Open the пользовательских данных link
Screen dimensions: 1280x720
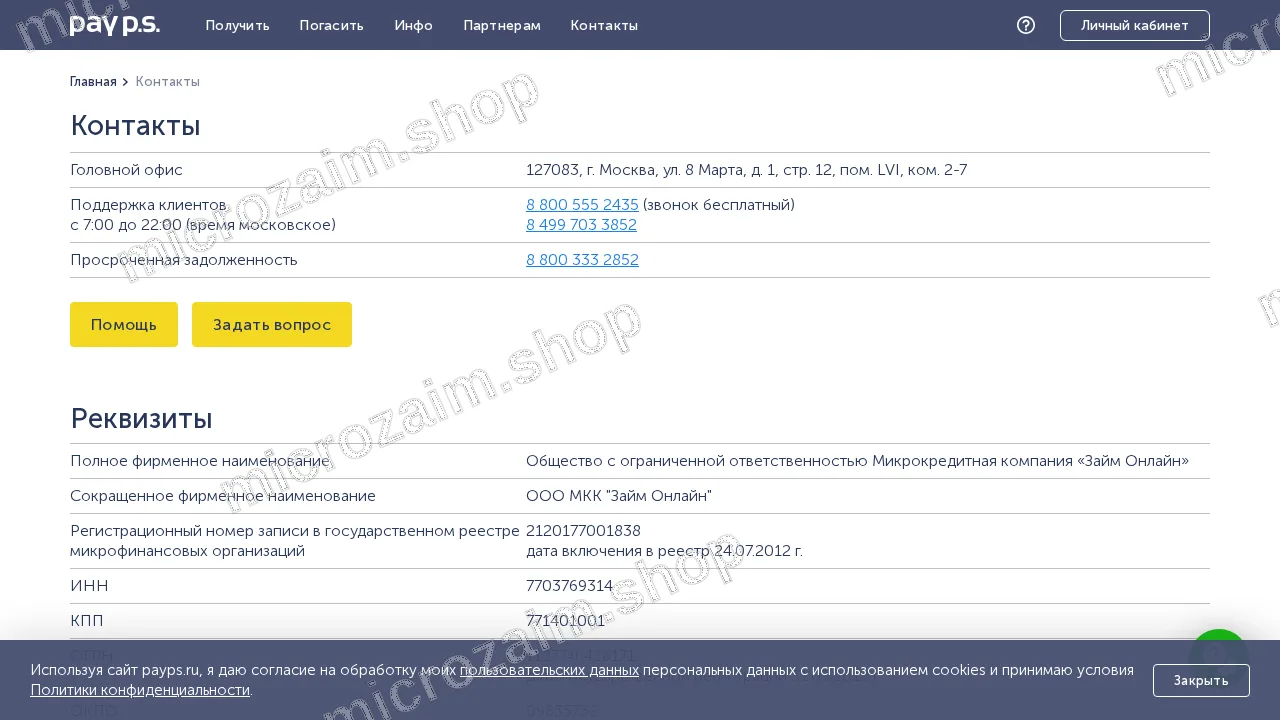pos(549,670)
